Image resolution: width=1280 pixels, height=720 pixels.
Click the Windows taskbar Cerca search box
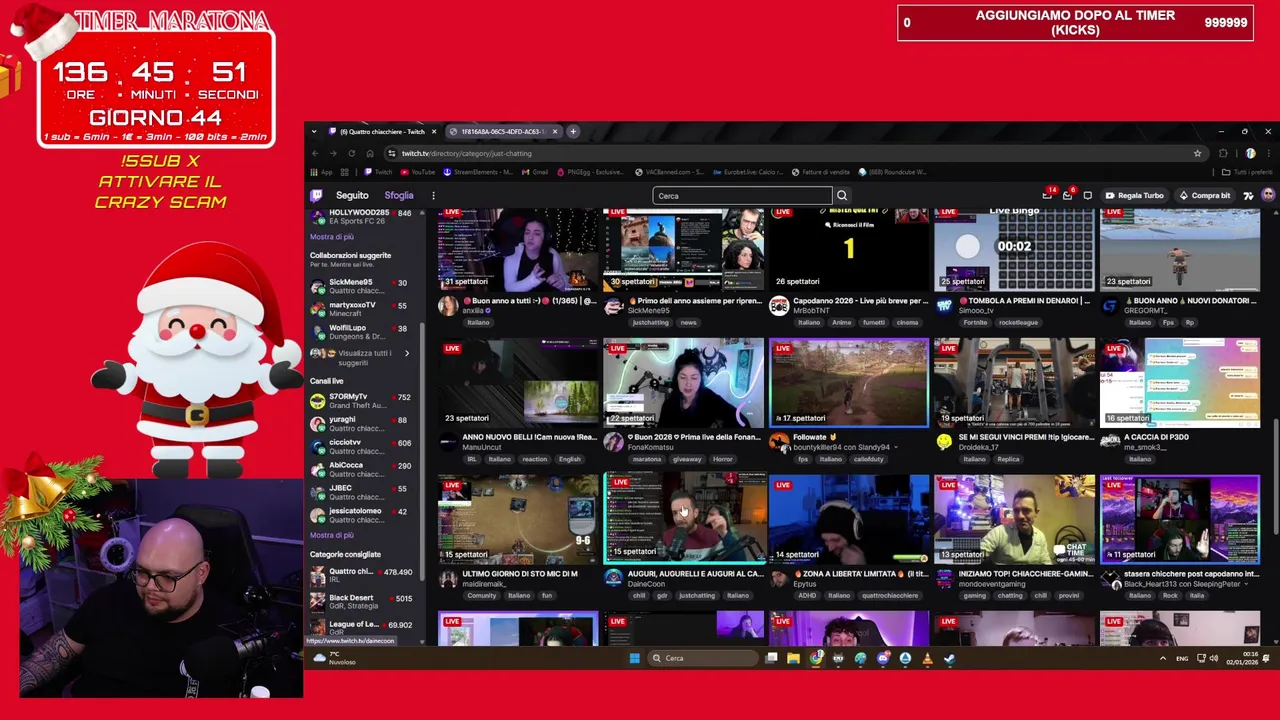tap(703, 658)
